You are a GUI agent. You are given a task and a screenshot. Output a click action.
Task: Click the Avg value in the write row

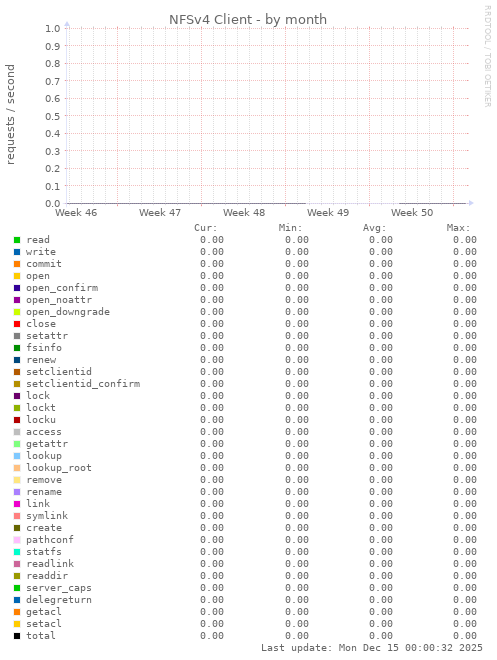(380, 252)
